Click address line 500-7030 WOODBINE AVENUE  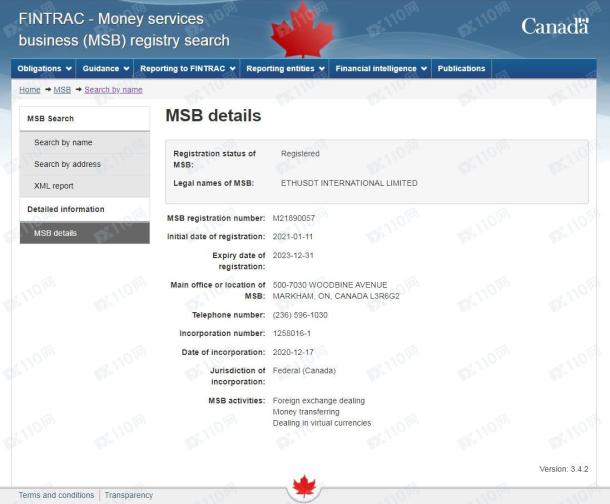pyautogui.click(x=330, y=285)
